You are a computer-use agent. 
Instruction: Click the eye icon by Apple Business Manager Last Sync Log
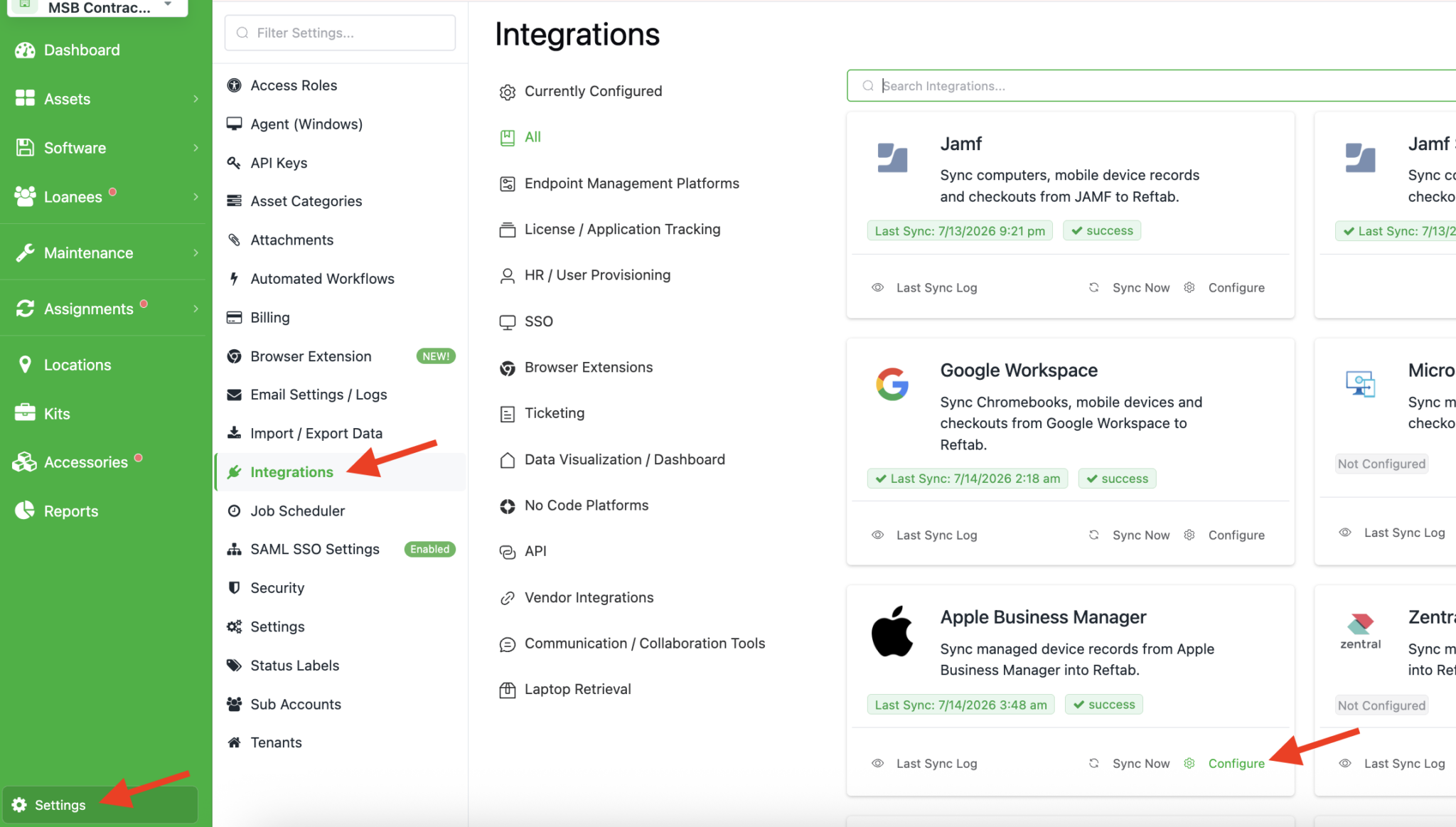click(x=878, y=763)
